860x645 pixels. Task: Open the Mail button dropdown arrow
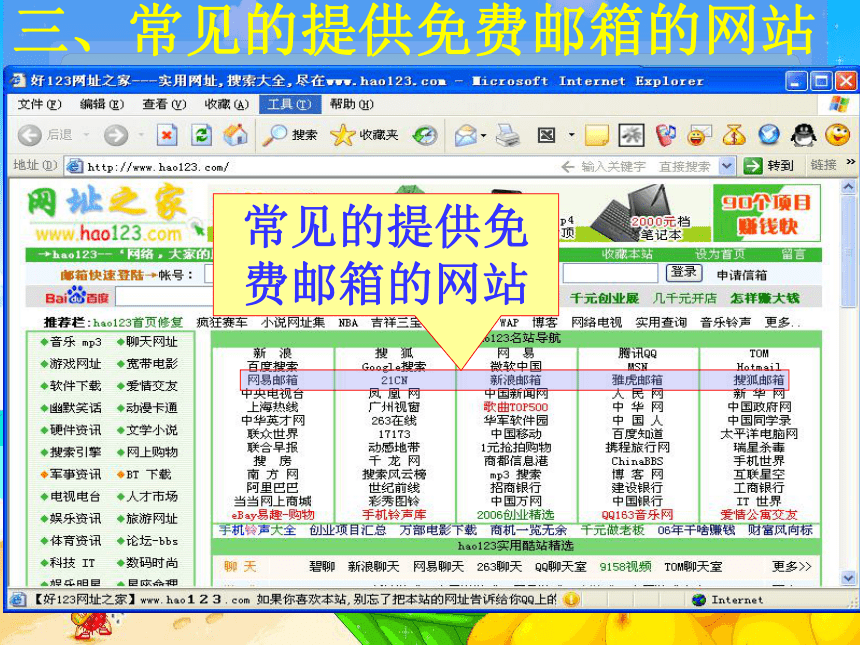click(x=483, y=135)
